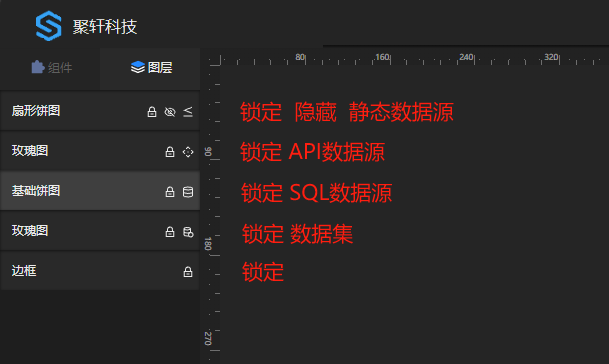Select the 边框 layer row

100,271
